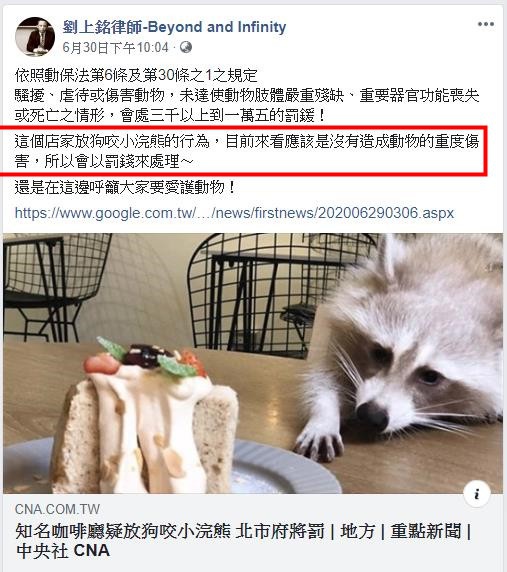Click the page's profile picture avatar
Image resolution: width=507 pixels, height=572 pixels.
pyautogui.click(x=35, y=36)
